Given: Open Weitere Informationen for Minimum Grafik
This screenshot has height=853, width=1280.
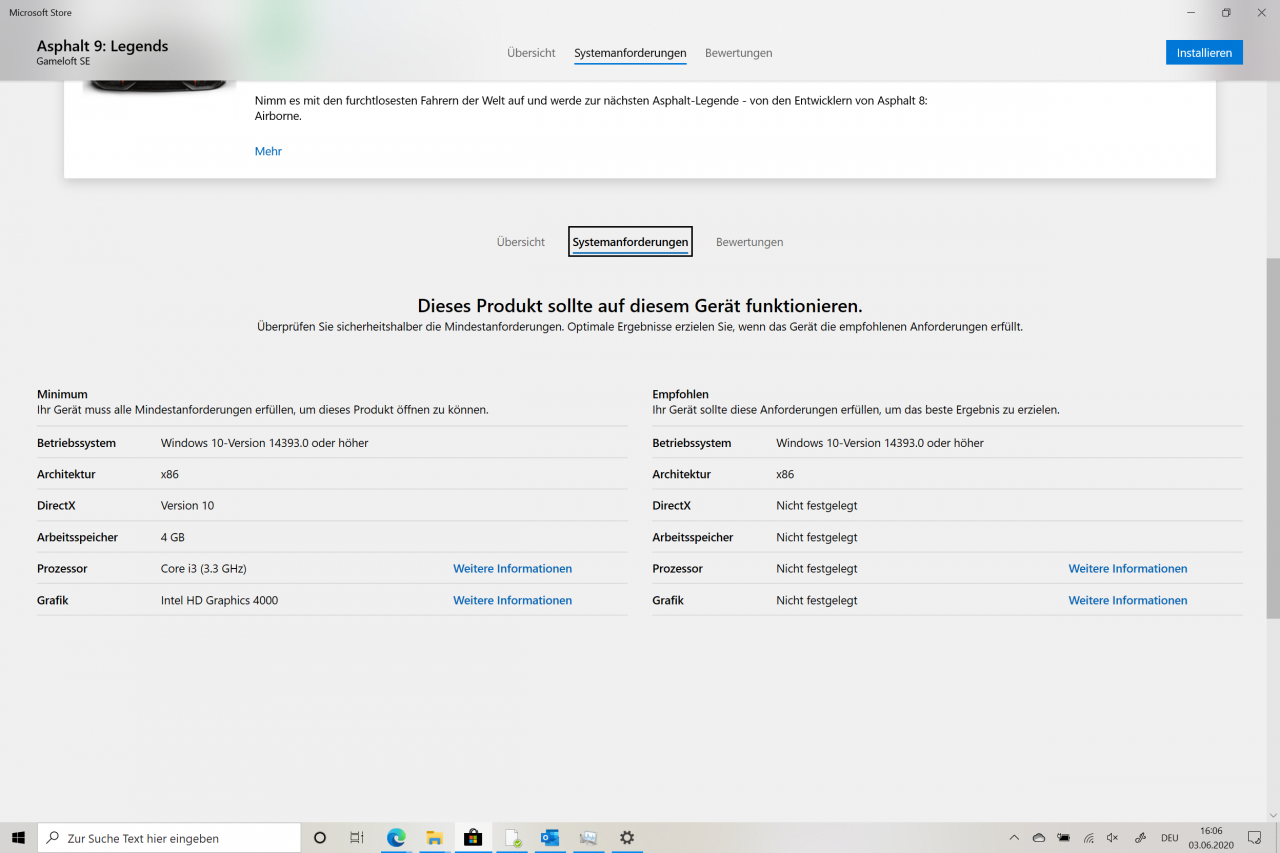Looking at the screenshot, I should (513, 601).
